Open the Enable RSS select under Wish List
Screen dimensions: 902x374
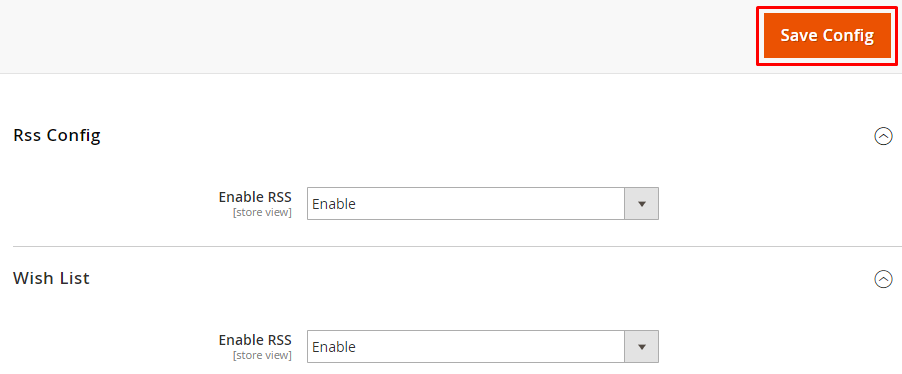483,346
